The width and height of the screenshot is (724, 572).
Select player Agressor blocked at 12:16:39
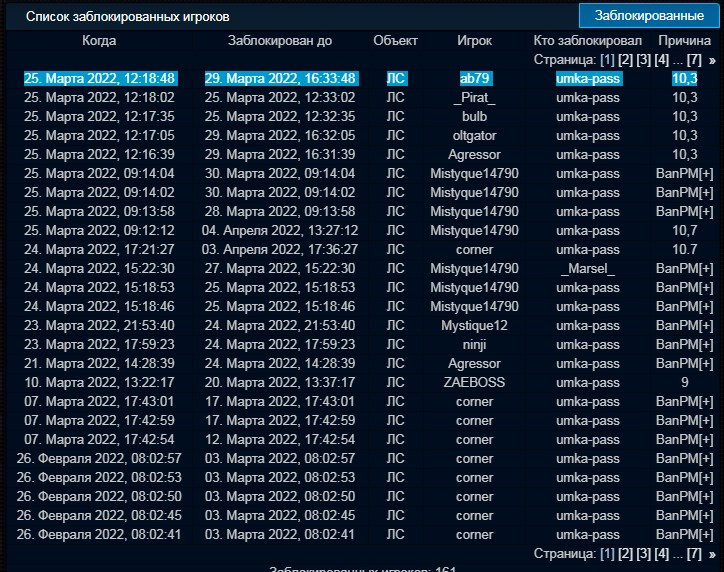coord(474,154)
